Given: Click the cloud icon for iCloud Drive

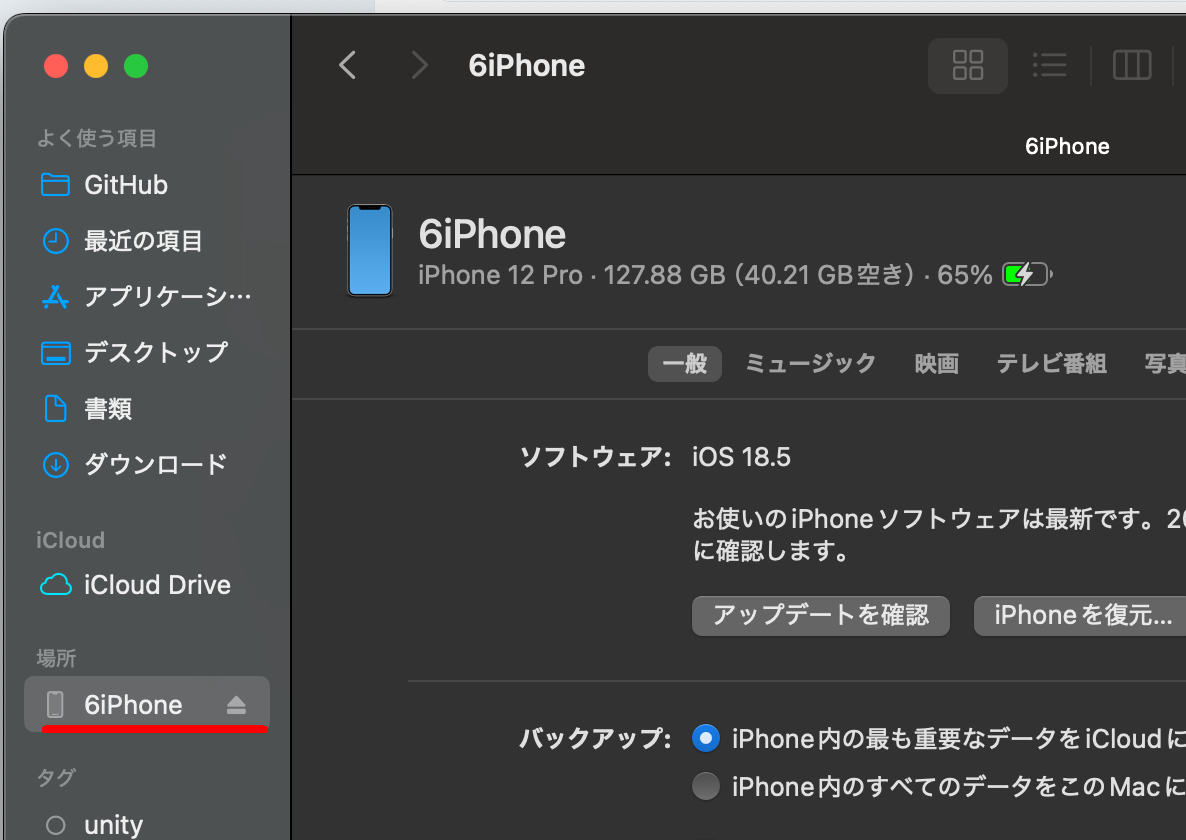Looking at the screenshot, I should click(55, 584).
